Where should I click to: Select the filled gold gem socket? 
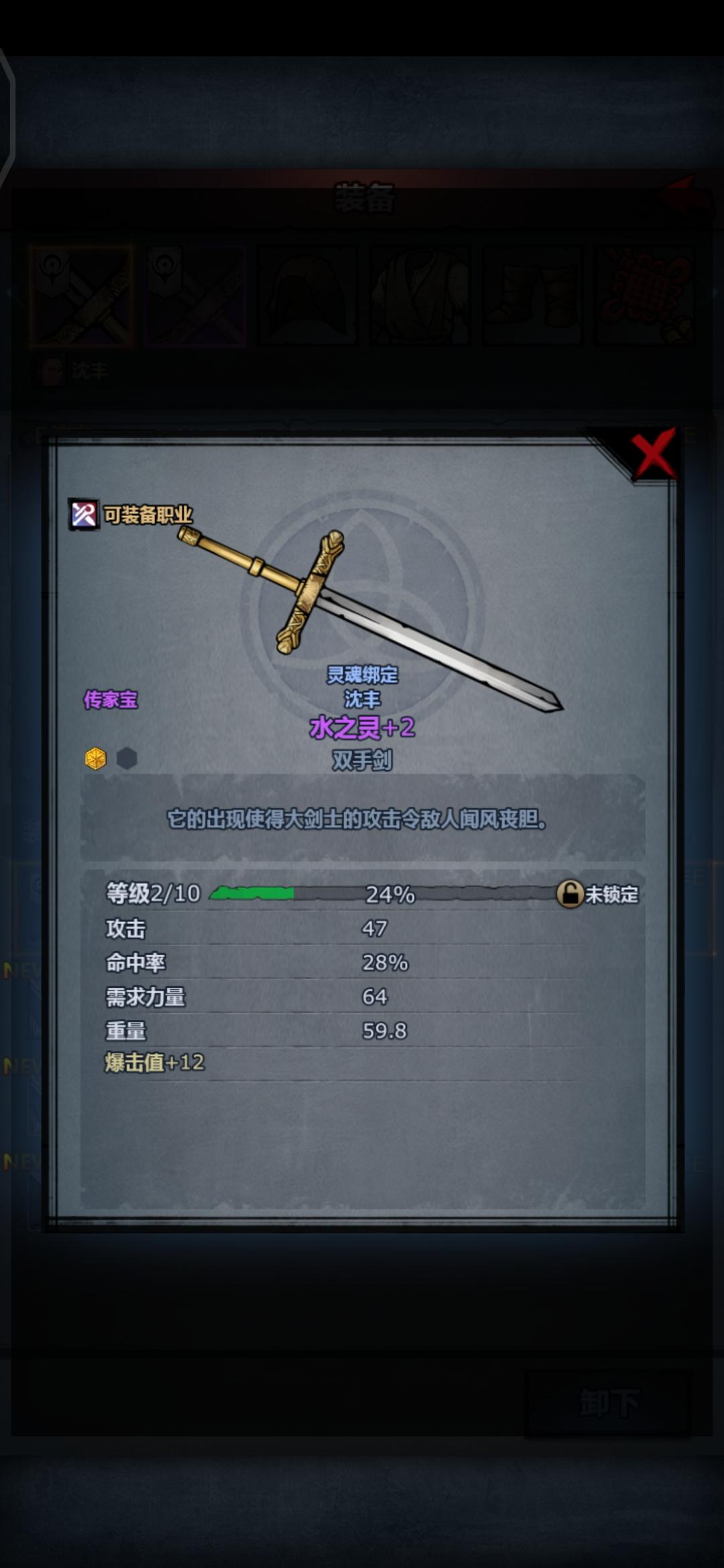tap(96, 759)
